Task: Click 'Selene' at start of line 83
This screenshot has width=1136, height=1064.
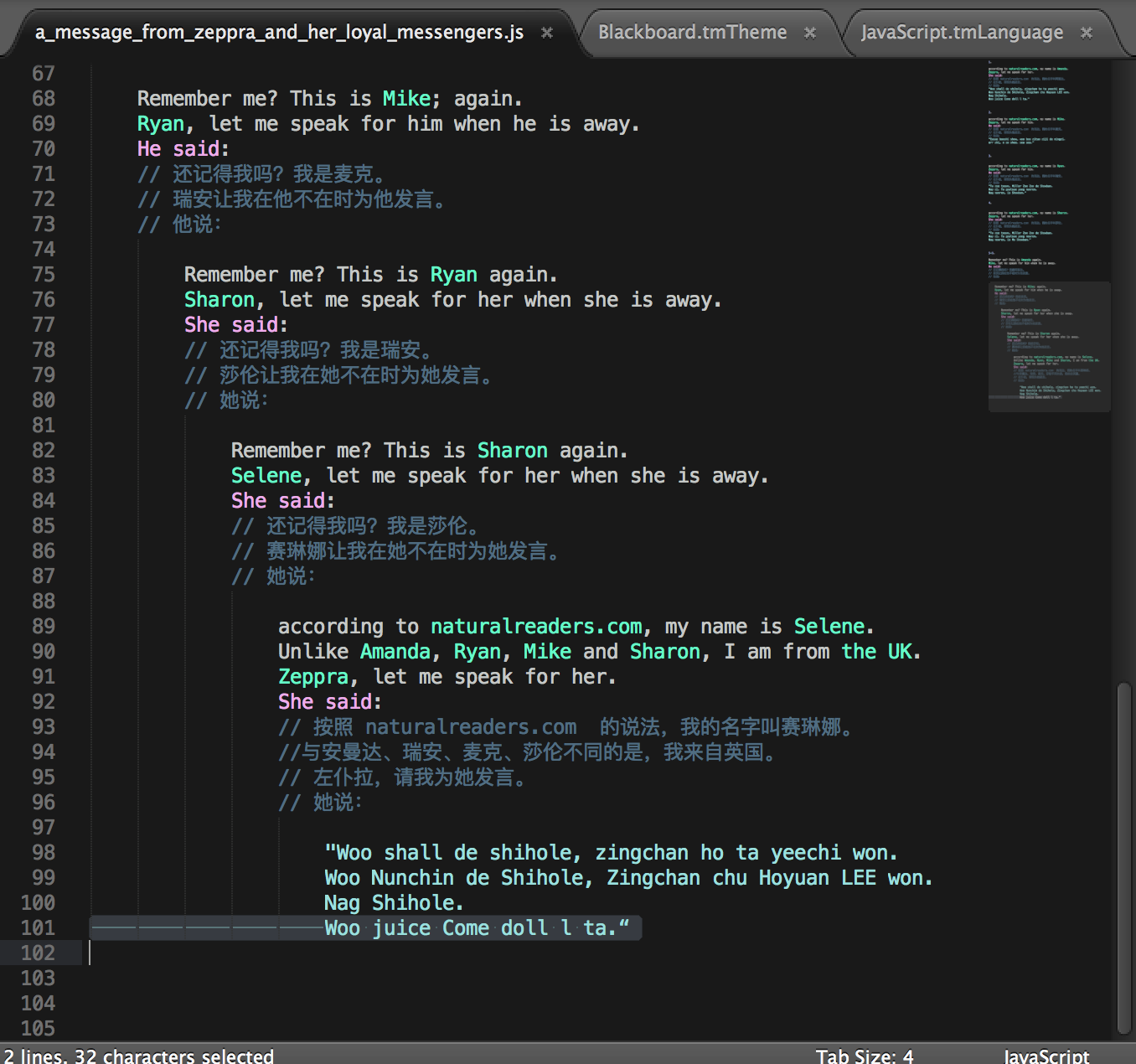Action: [266, 476]
